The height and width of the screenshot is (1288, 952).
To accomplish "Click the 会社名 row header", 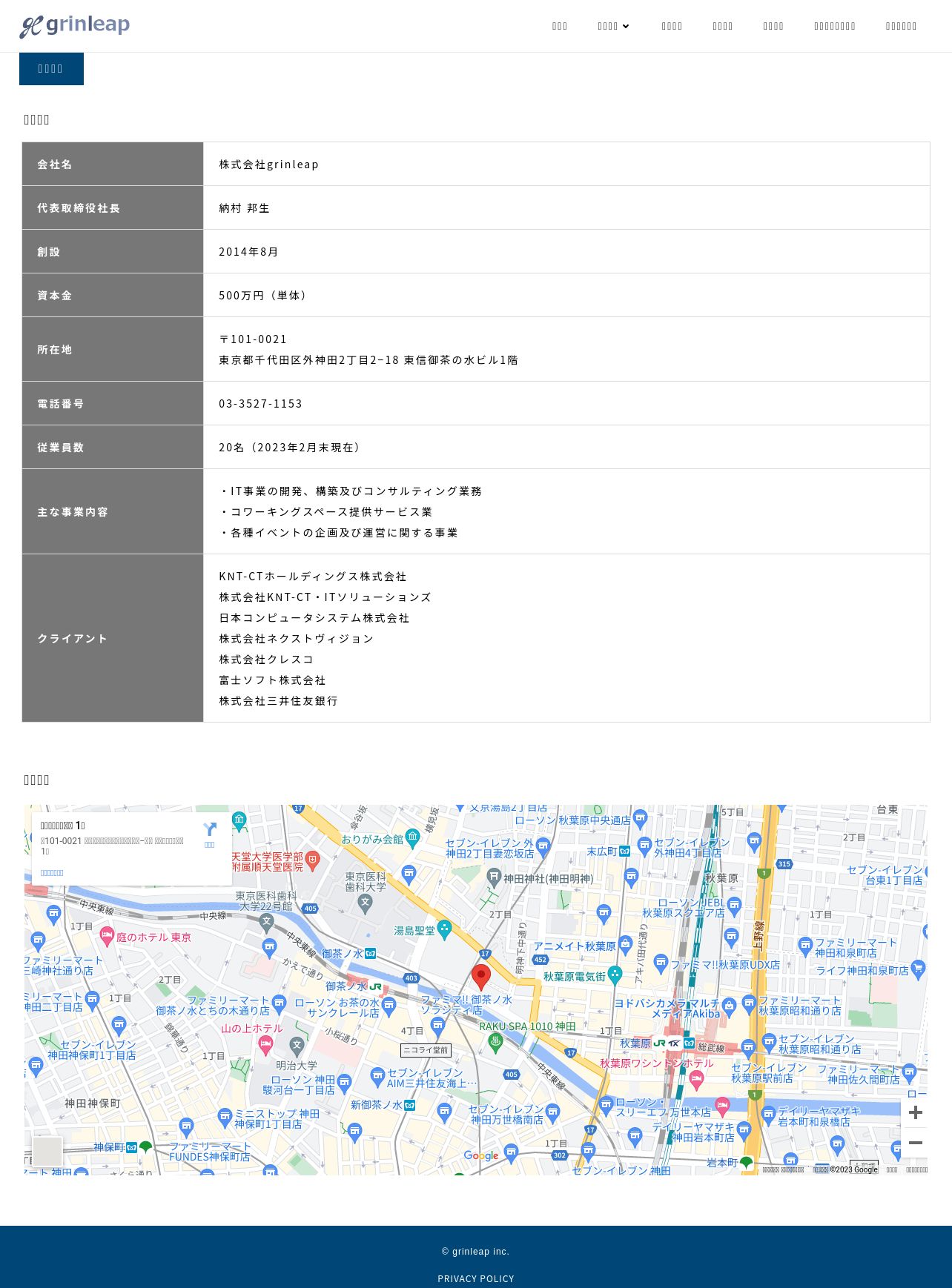I will [113, 164].
